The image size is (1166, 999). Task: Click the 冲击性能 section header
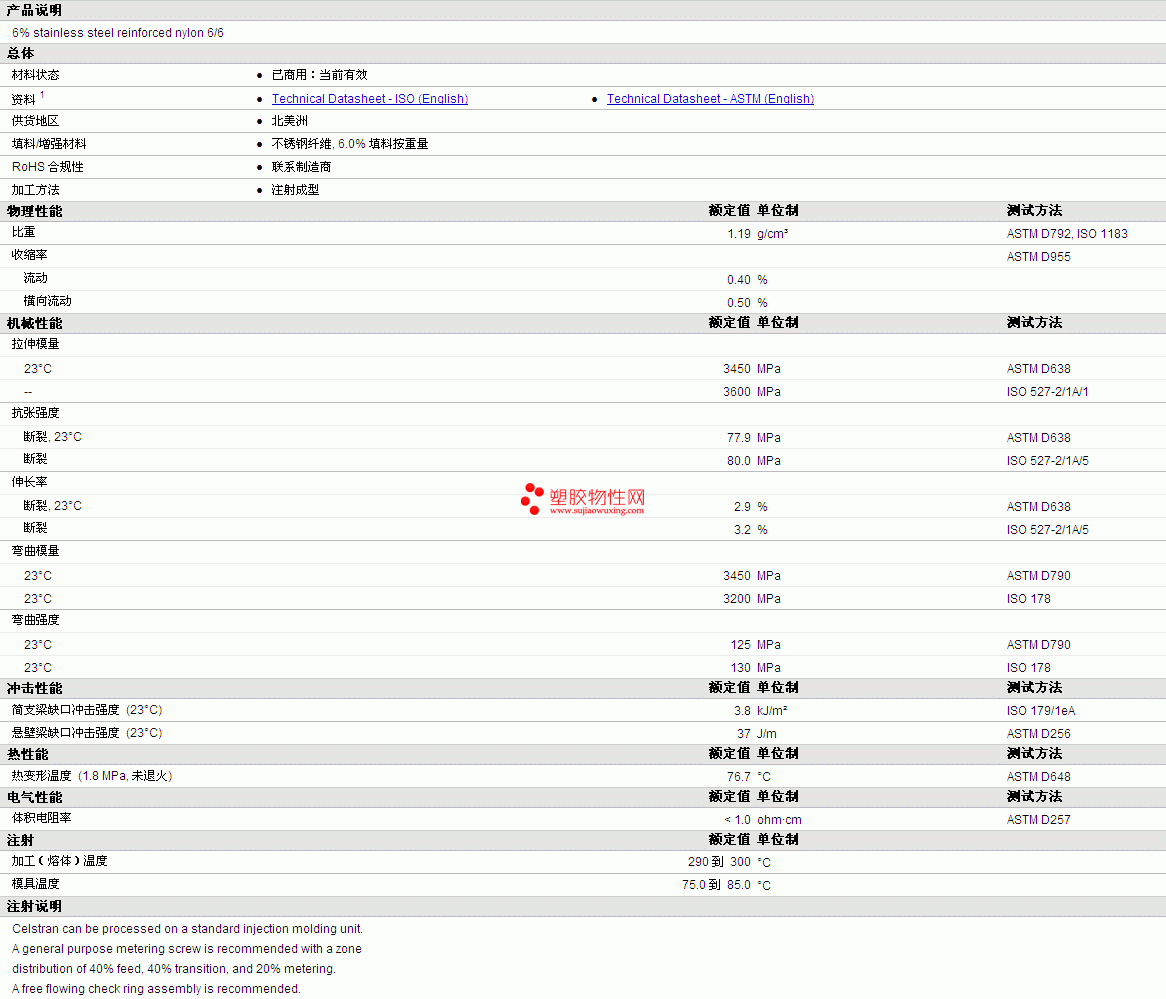click(34, 689)
